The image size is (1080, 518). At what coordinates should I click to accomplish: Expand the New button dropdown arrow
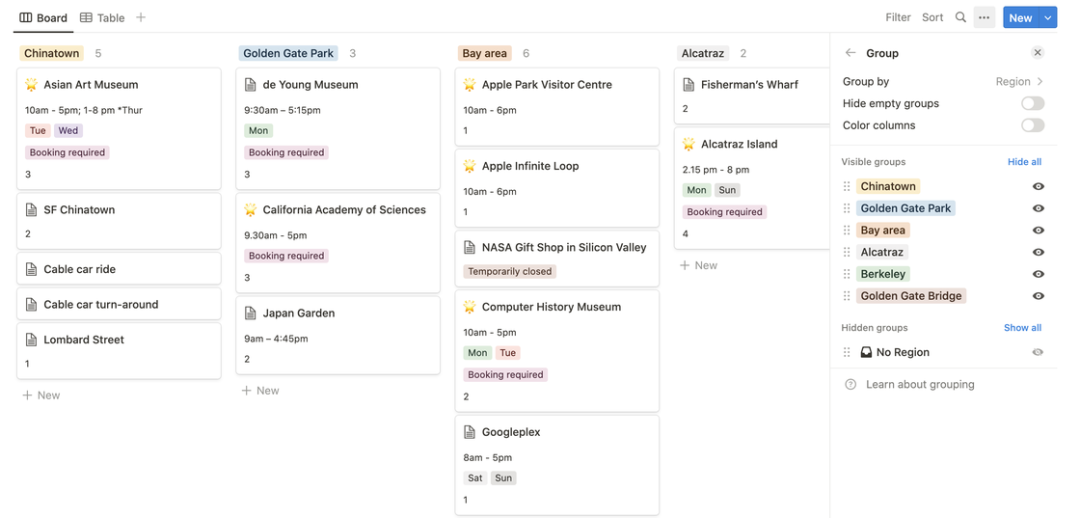pyautogui.click(x=1048, y=18)
